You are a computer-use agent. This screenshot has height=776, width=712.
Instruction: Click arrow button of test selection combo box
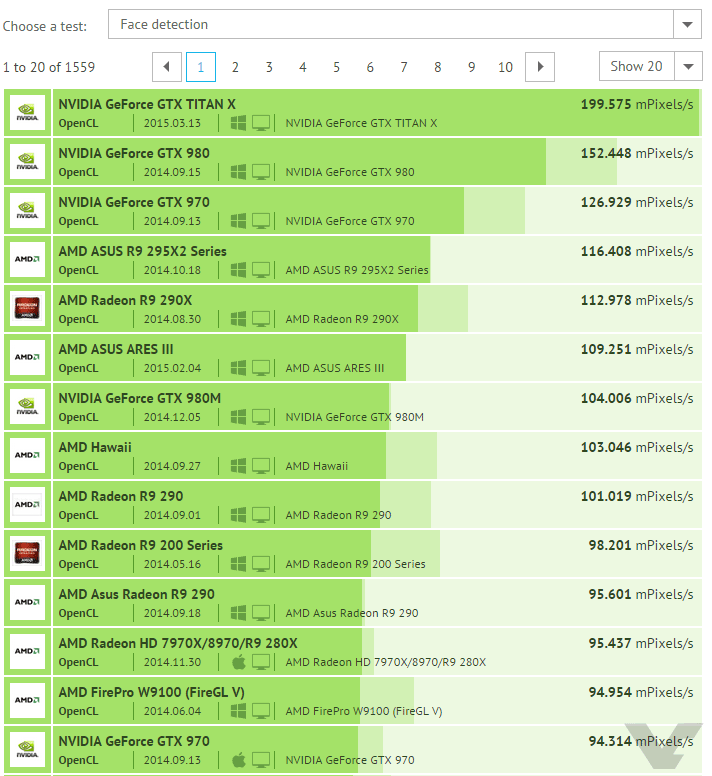coord(687,24)
